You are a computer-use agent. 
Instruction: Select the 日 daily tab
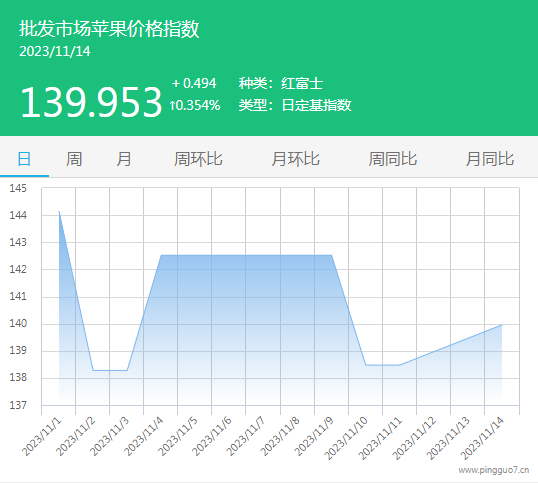pos(24,159)
